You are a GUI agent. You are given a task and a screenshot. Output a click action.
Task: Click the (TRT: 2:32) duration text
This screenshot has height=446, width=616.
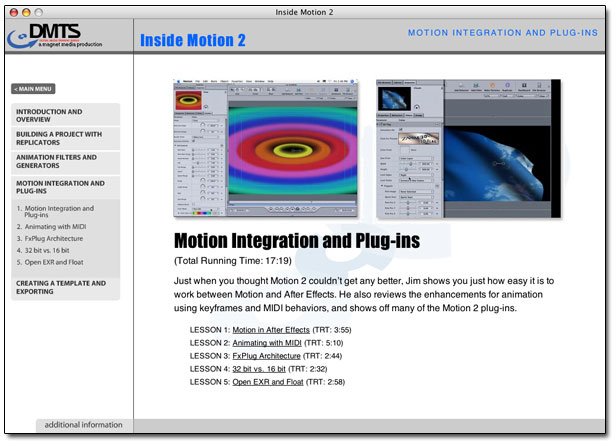click(308, 369)
